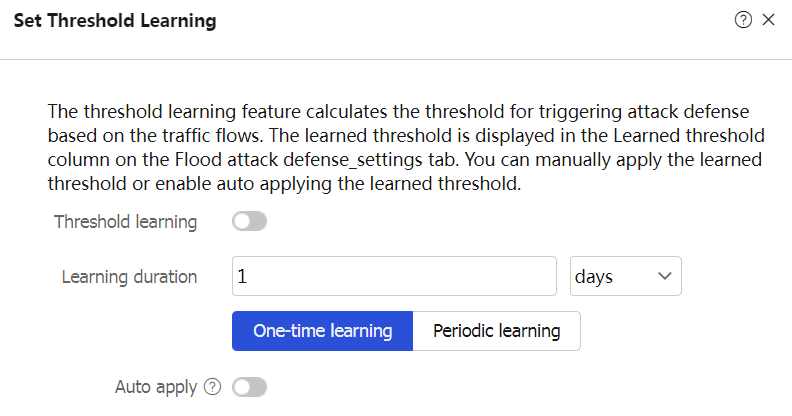This screenshot has width=792, height=416.
Task: Click the Auto apply label text
Action: [x=156, y=387]
